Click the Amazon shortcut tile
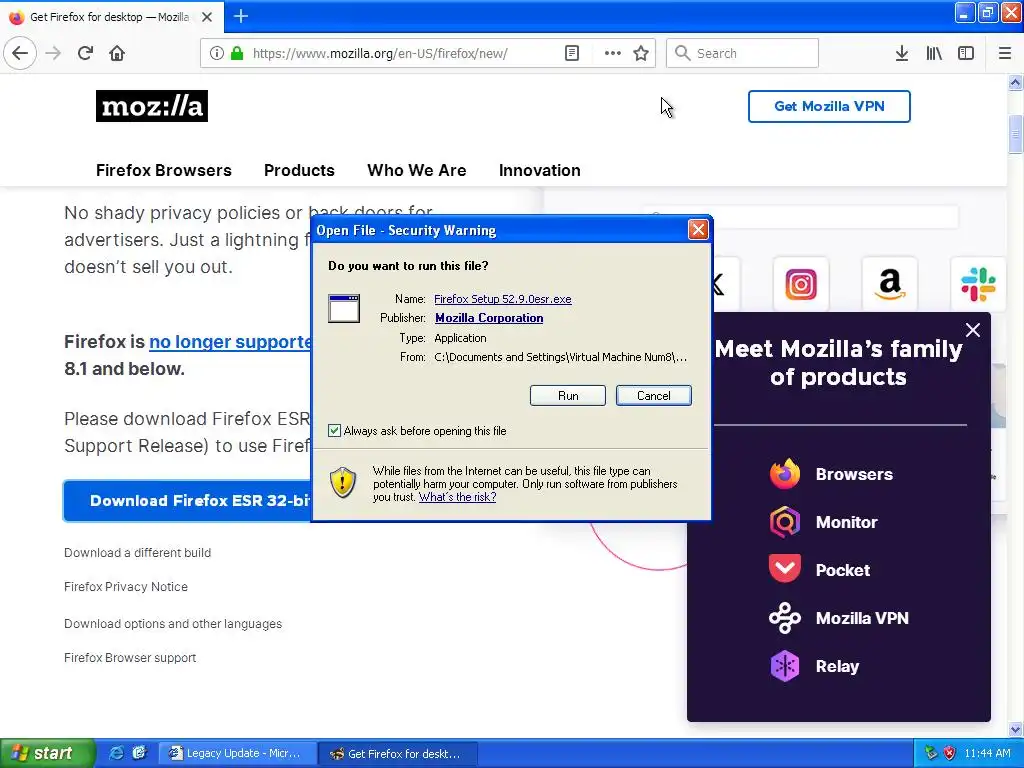The image size is (1024, 768). click(x=889, y=284)
